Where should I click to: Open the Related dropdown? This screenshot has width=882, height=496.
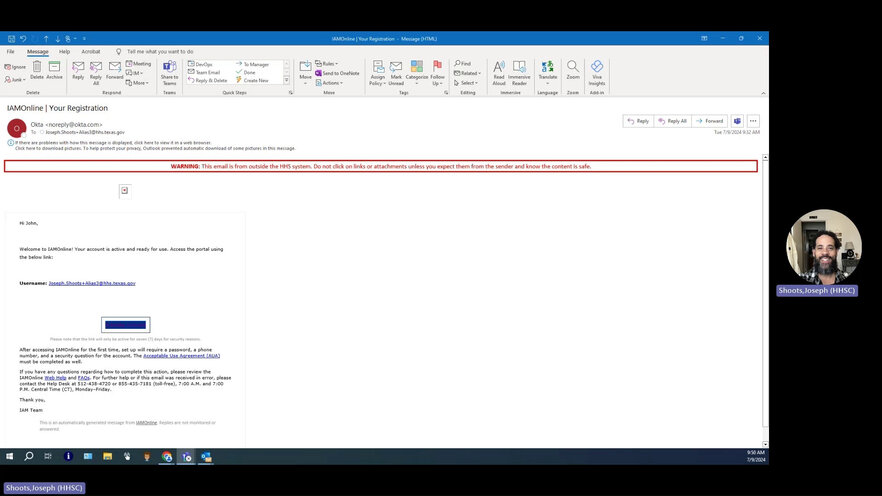(x=467, y=73)
